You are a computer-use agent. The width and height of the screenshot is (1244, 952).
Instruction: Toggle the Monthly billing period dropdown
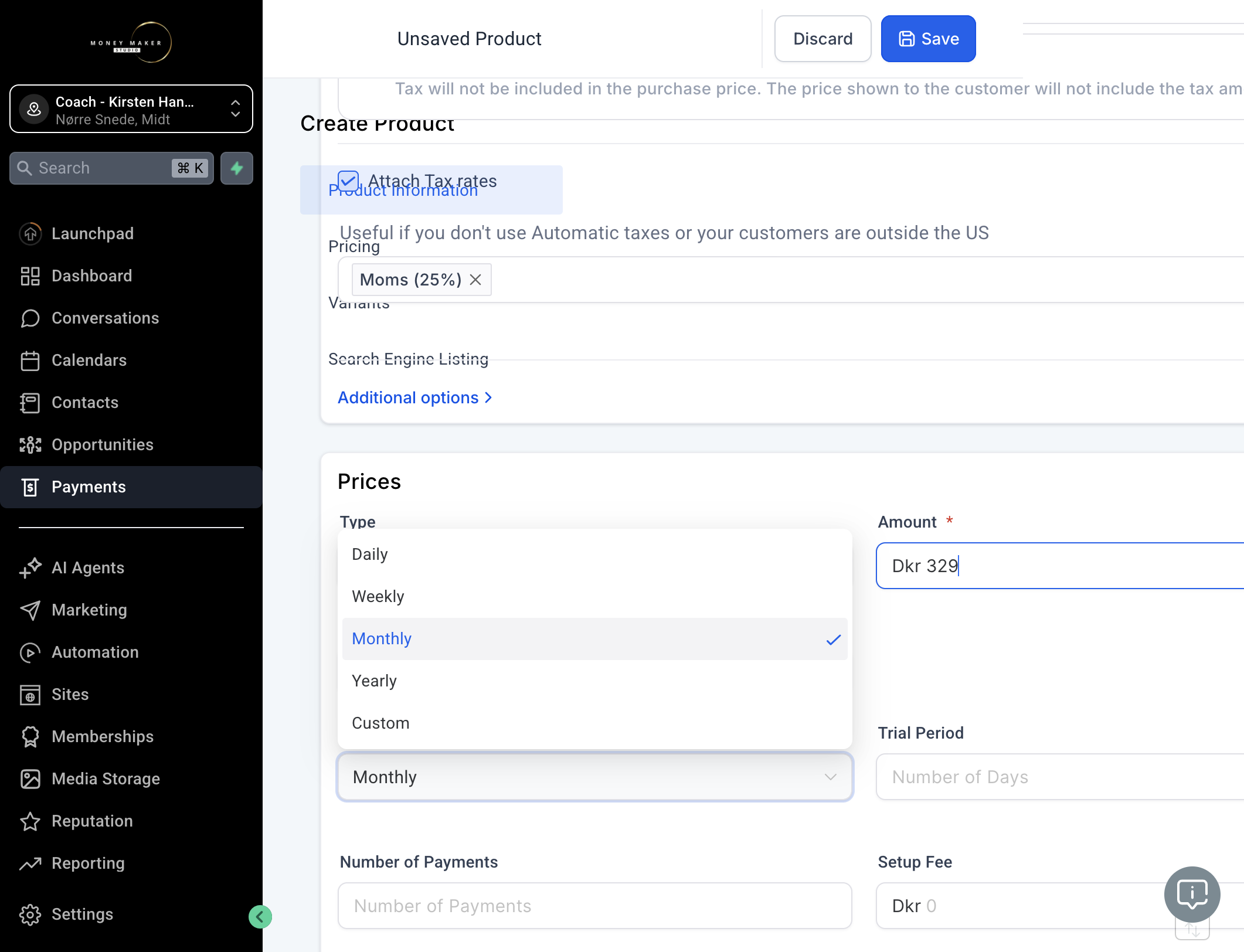pos(595,777)
